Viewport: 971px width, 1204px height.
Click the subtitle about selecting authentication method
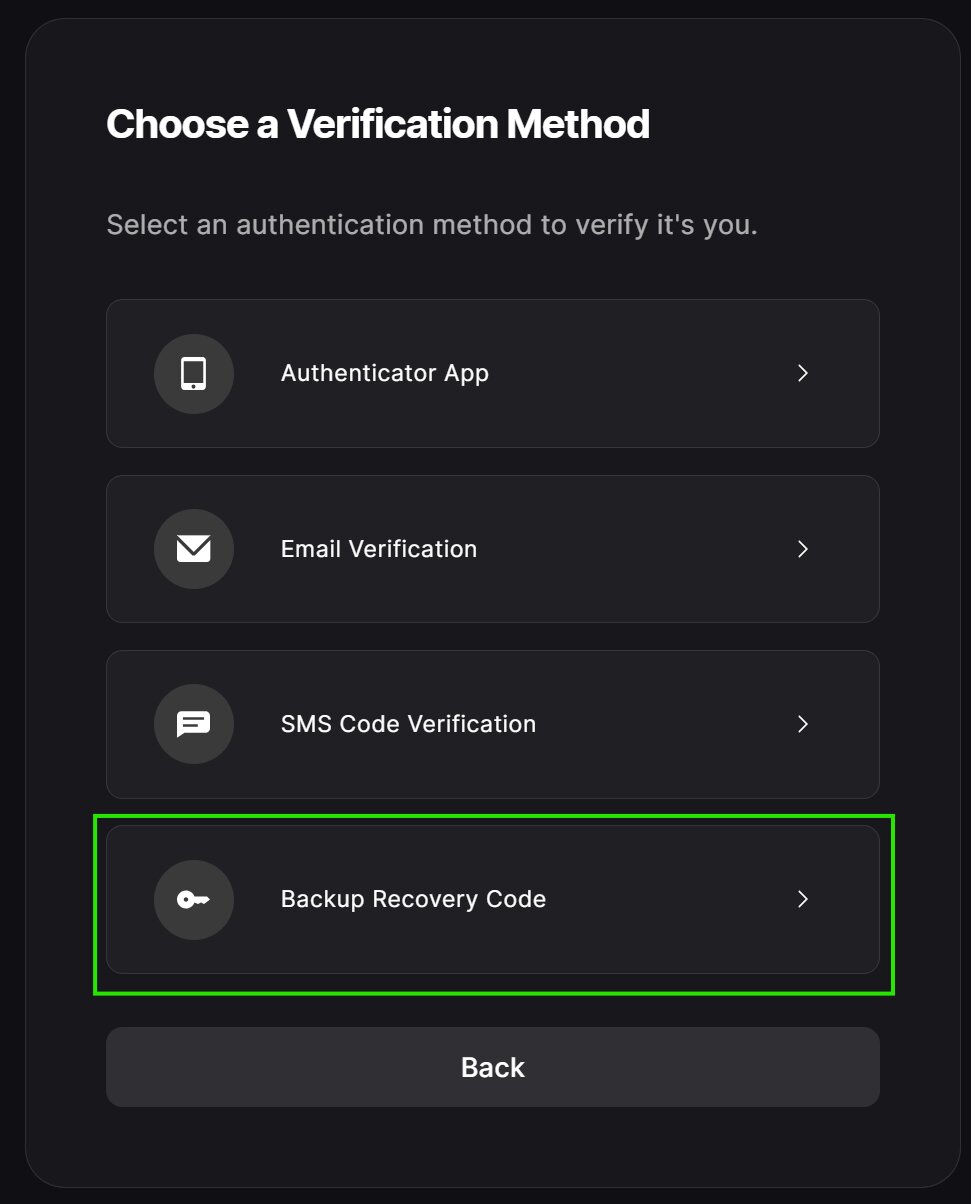click(x=432, y=225)
